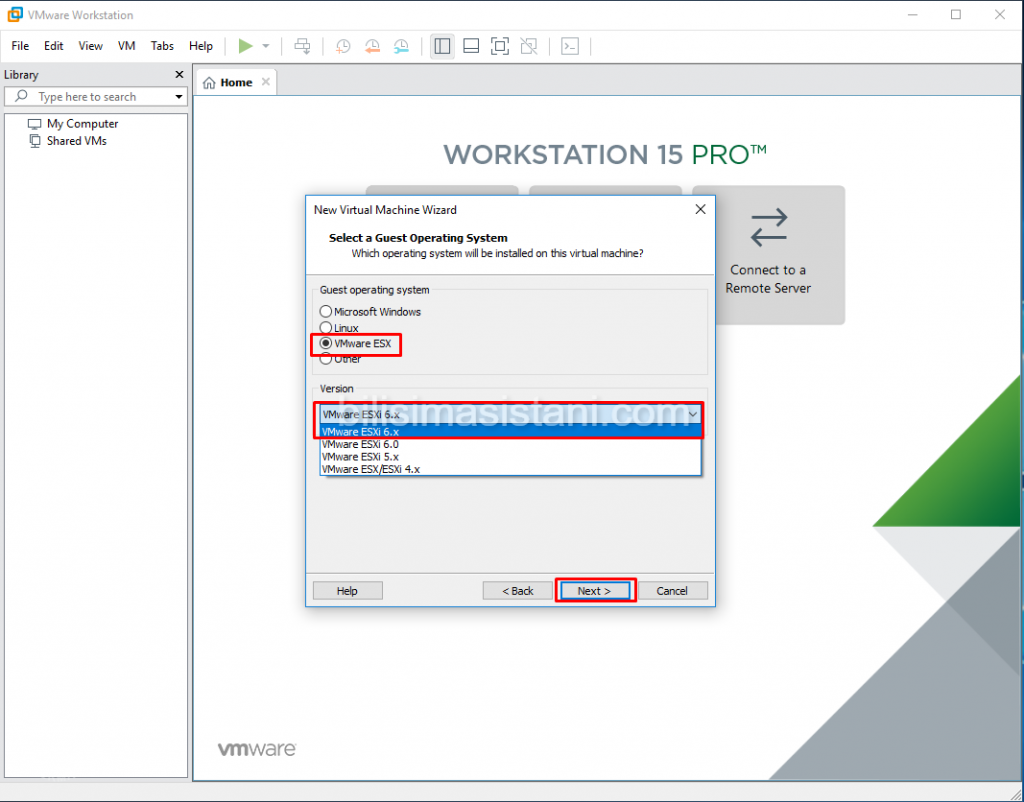This screenshot has height=802, width=1024.
Task: Open the Edit menu
Action: click(x=54, y=46)
